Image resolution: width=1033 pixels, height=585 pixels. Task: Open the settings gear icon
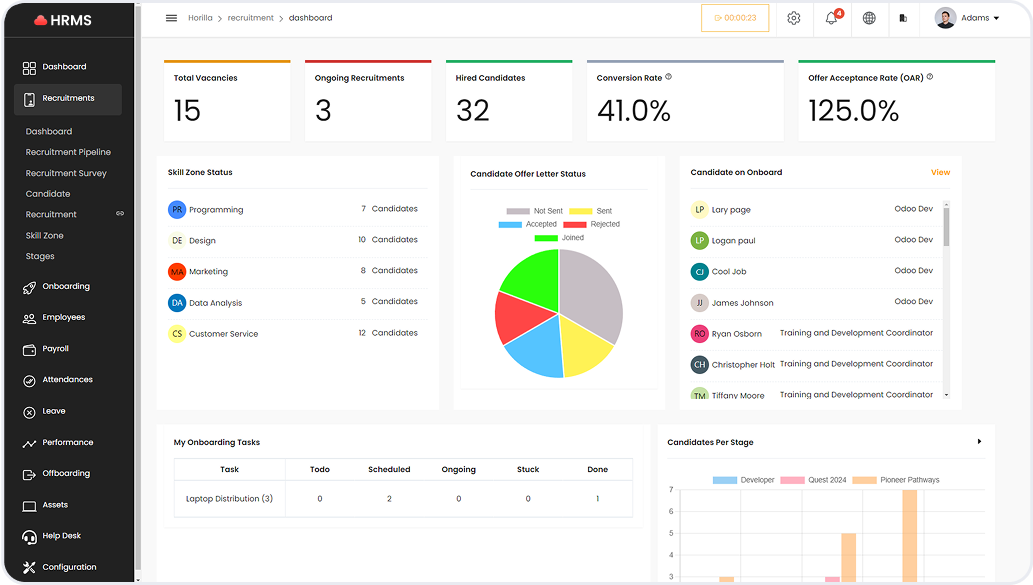click(x=793, y=18)
